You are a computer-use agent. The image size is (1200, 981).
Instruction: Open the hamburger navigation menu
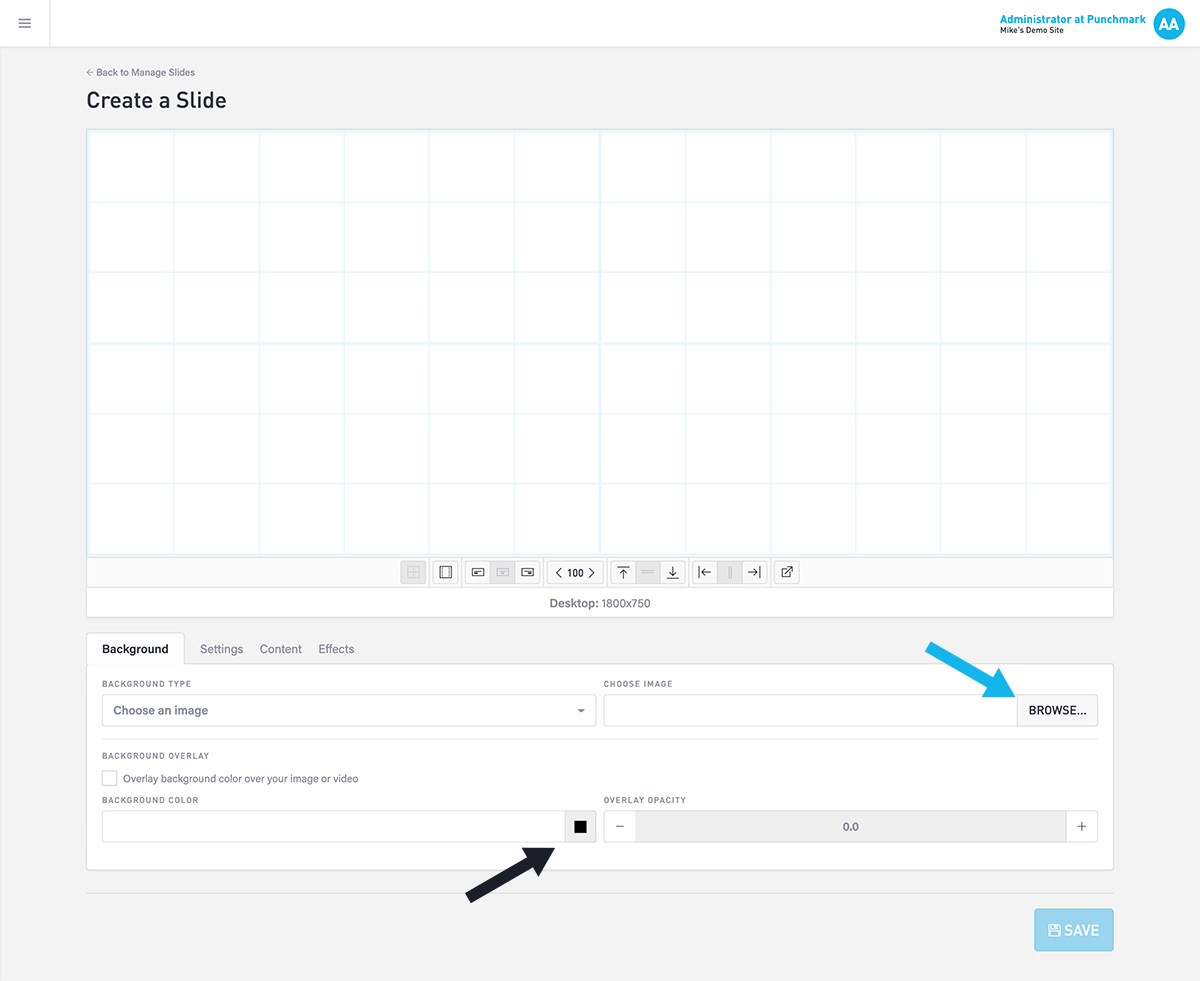(x=25, y=23)
